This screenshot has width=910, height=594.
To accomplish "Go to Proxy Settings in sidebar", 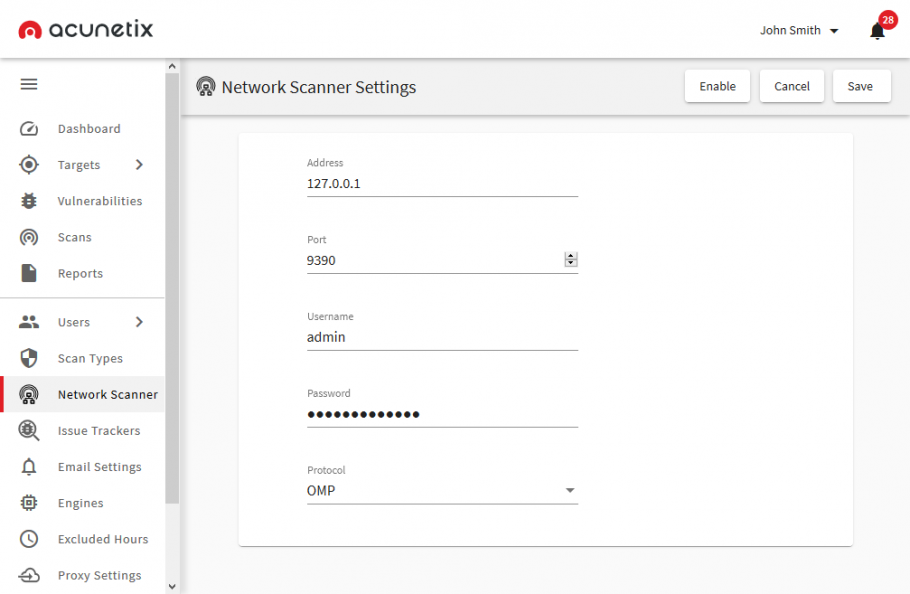I will (99, 575).
